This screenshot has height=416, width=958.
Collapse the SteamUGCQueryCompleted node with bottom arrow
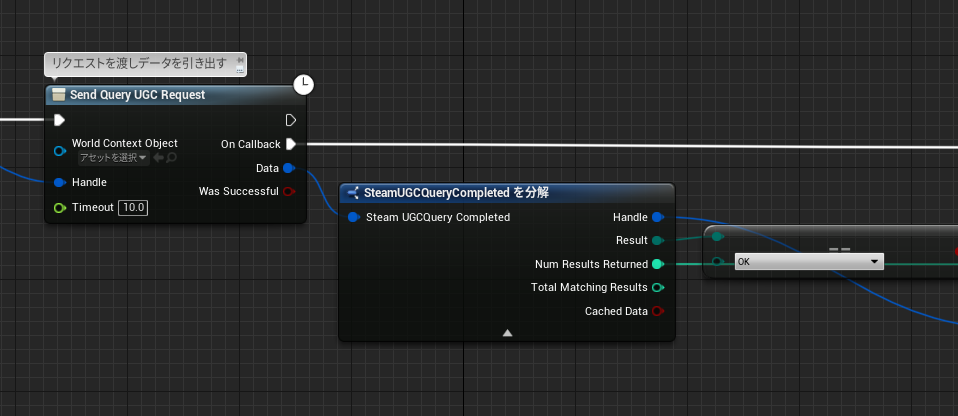(x=507, y=333)
